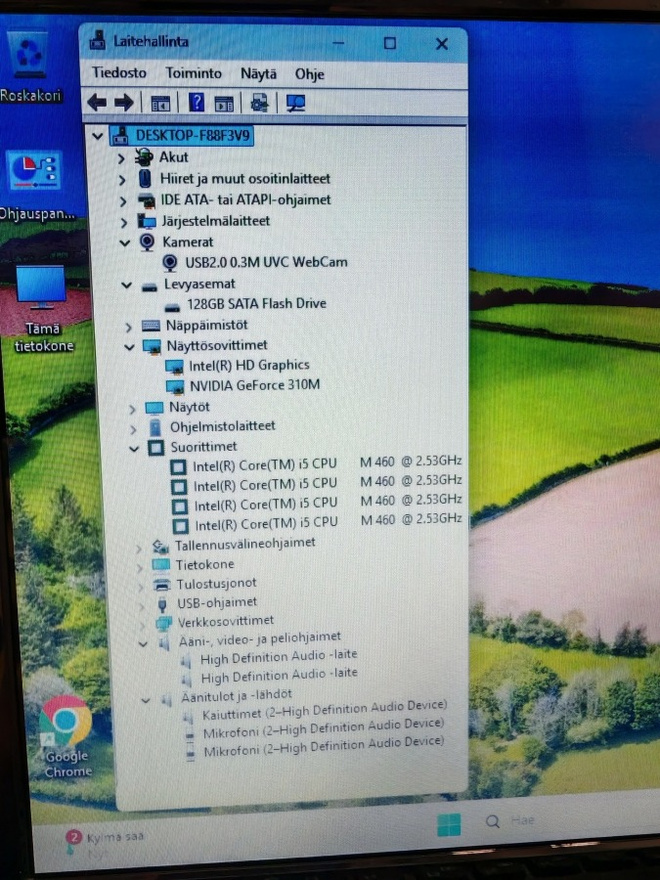Expand Hiiret ja muut osoitinlaitteet
Viewport: 660px width, 880px height.
click(122, 180)
